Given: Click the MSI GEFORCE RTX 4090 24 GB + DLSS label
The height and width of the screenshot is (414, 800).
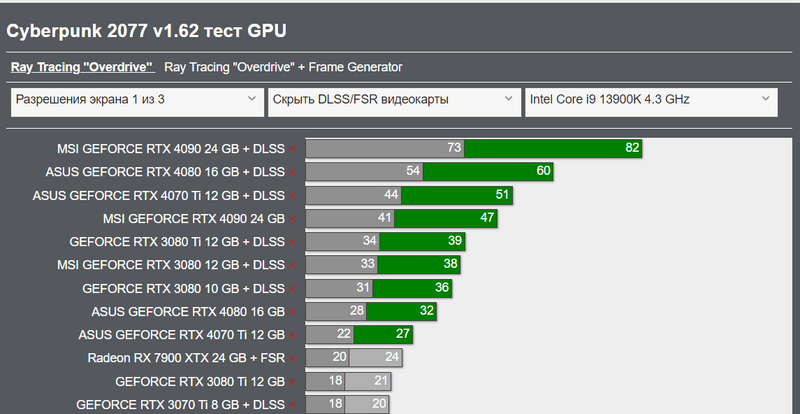Looking at the screenshot, I should click(x=170, y=149).
